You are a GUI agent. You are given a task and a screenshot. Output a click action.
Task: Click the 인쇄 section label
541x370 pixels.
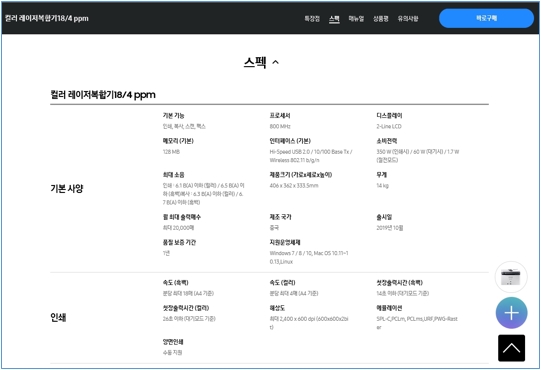[x=58, y=317]
